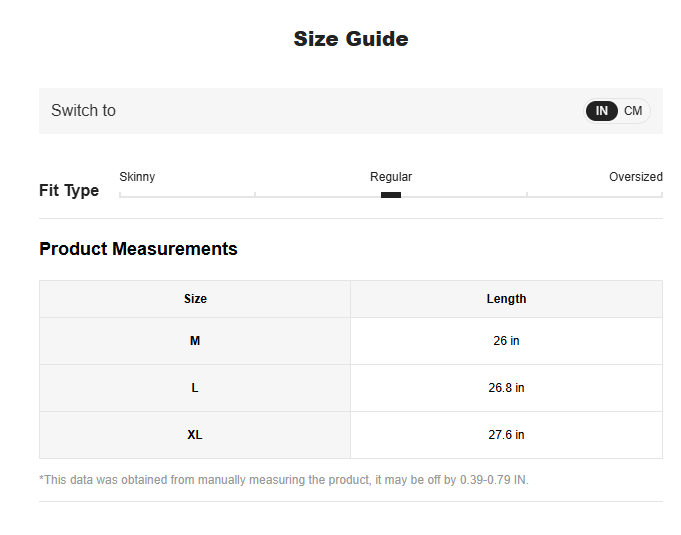Viewport: 681px width, 535px height.
Task: Click the Product Measurements heading
Action: point(138,249)
